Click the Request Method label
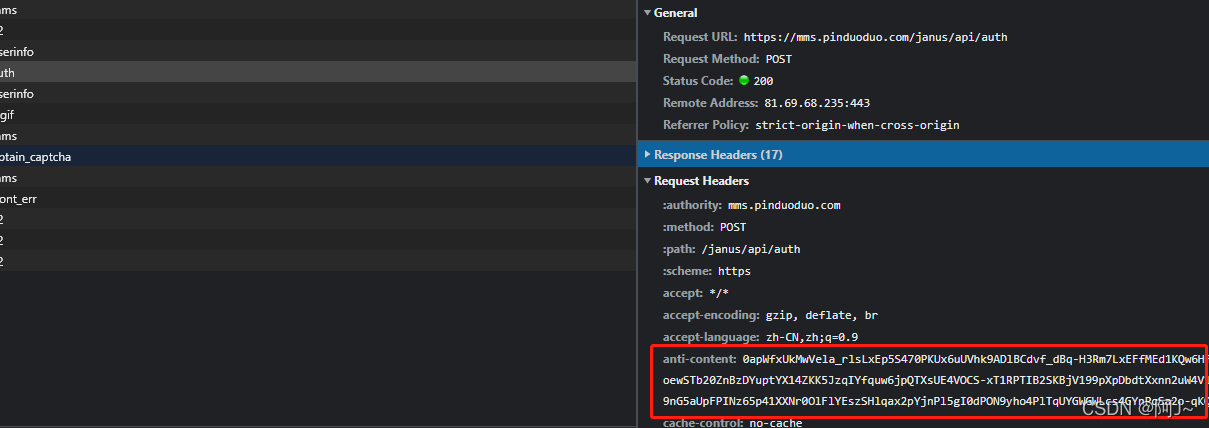 pos(712,59)
